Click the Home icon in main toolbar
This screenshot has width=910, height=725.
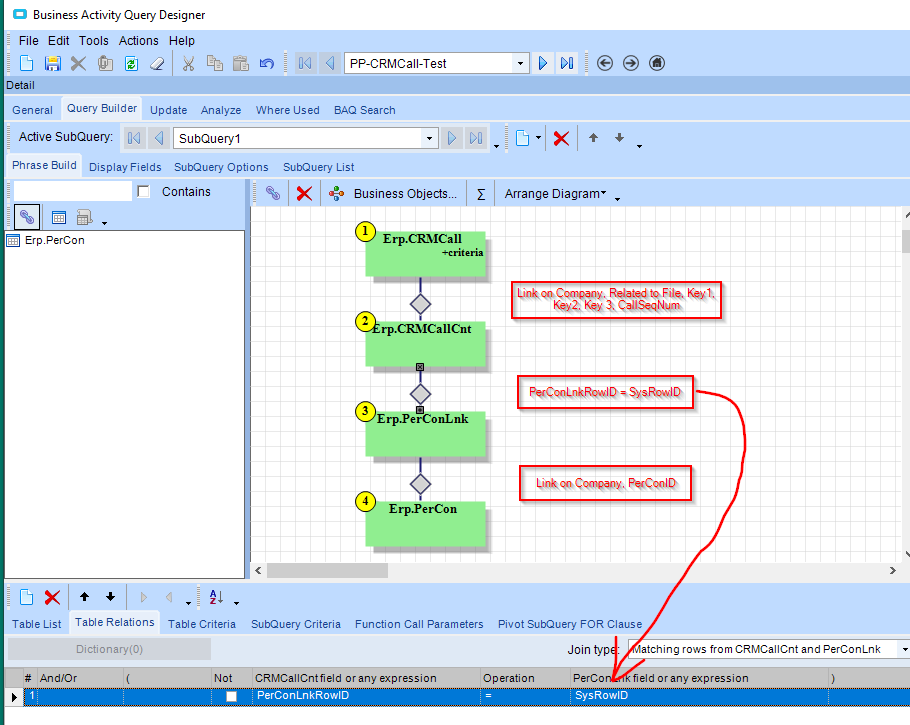click(656, 63)
